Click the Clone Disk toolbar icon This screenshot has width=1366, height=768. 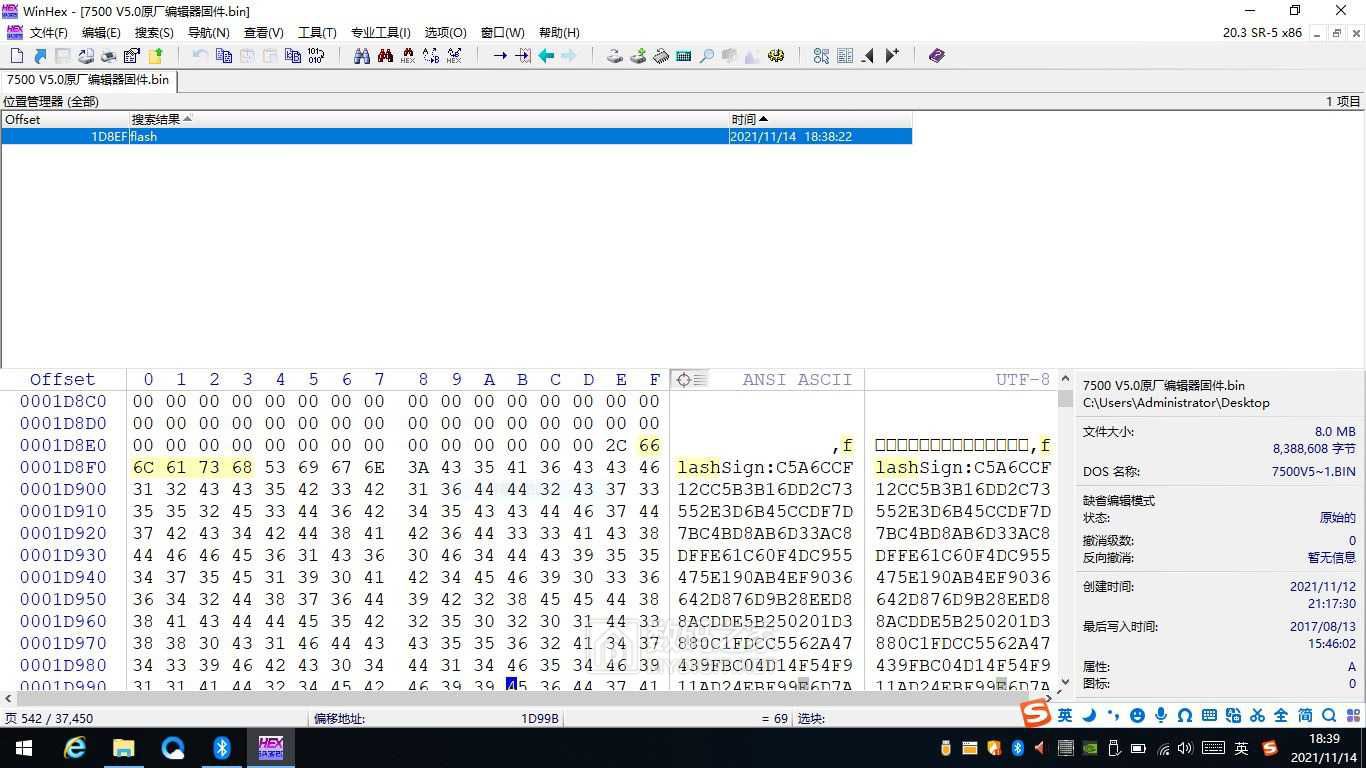[x=638, y=56]
